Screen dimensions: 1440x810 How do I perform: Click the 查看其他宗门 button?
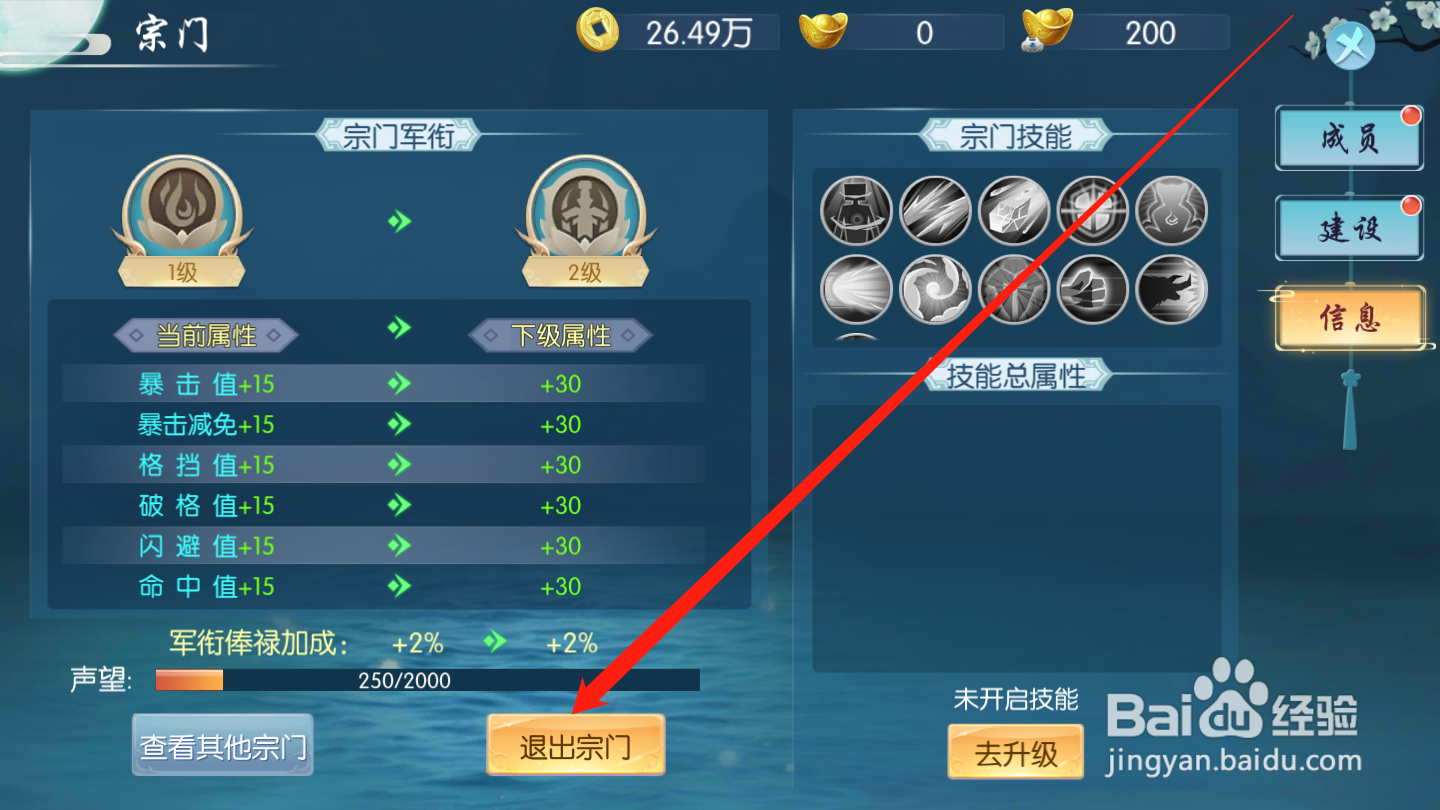coord(223,745)
